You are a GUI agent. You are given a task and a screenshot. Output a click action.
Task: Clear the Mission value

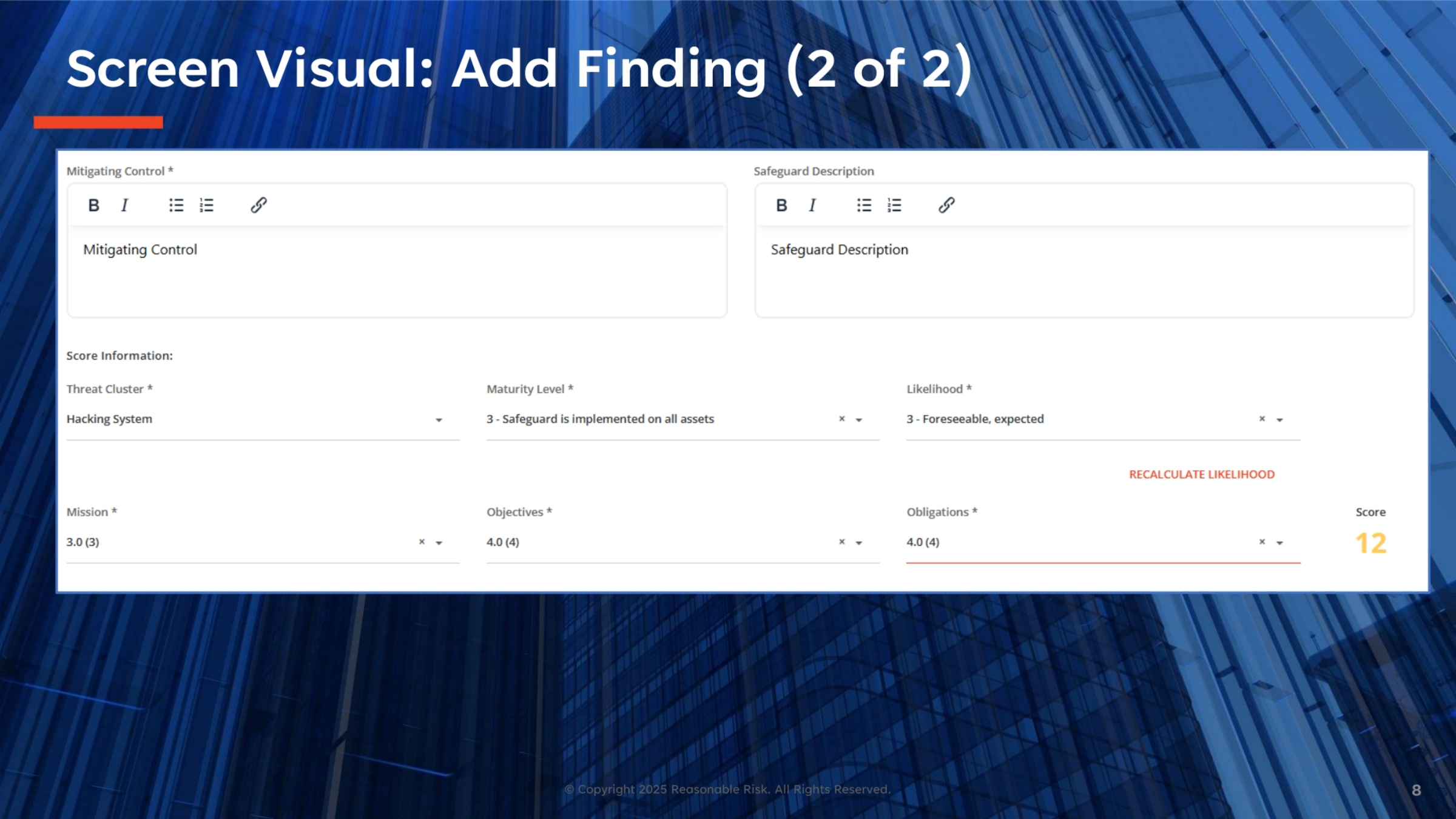[x=422, y=542]
